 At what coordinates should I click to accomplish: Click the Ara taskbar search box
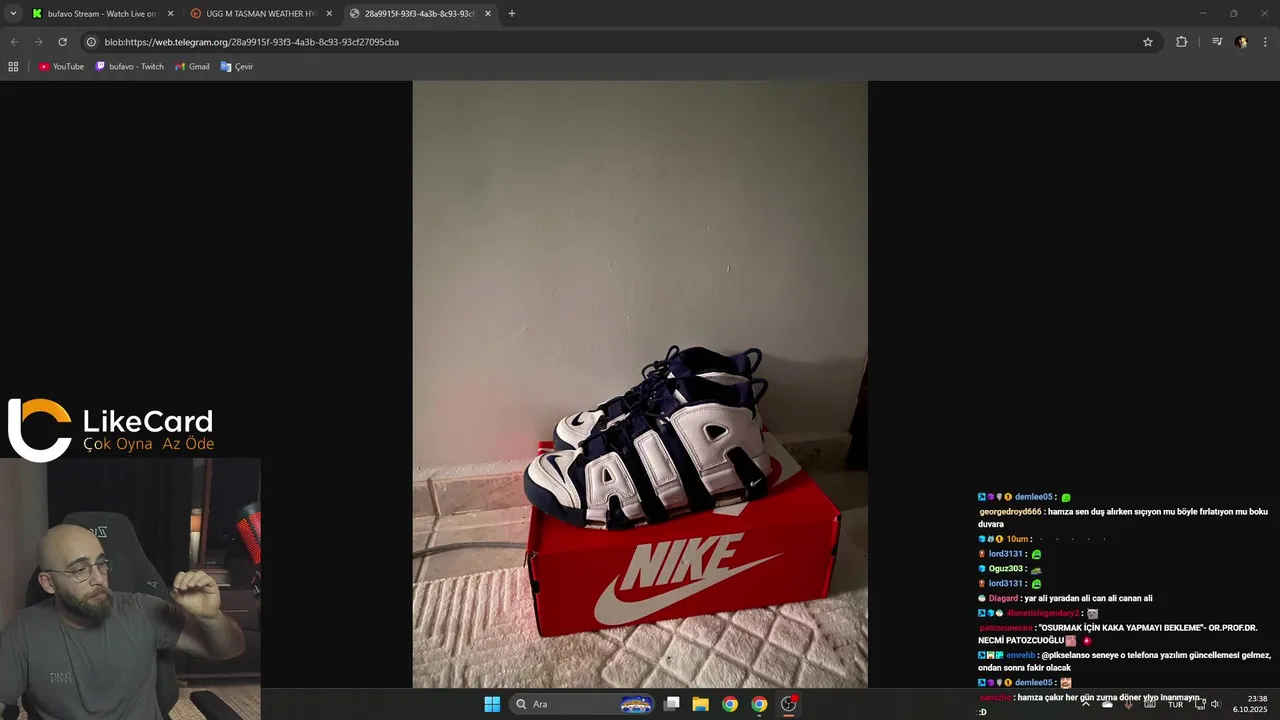(582, 704)
